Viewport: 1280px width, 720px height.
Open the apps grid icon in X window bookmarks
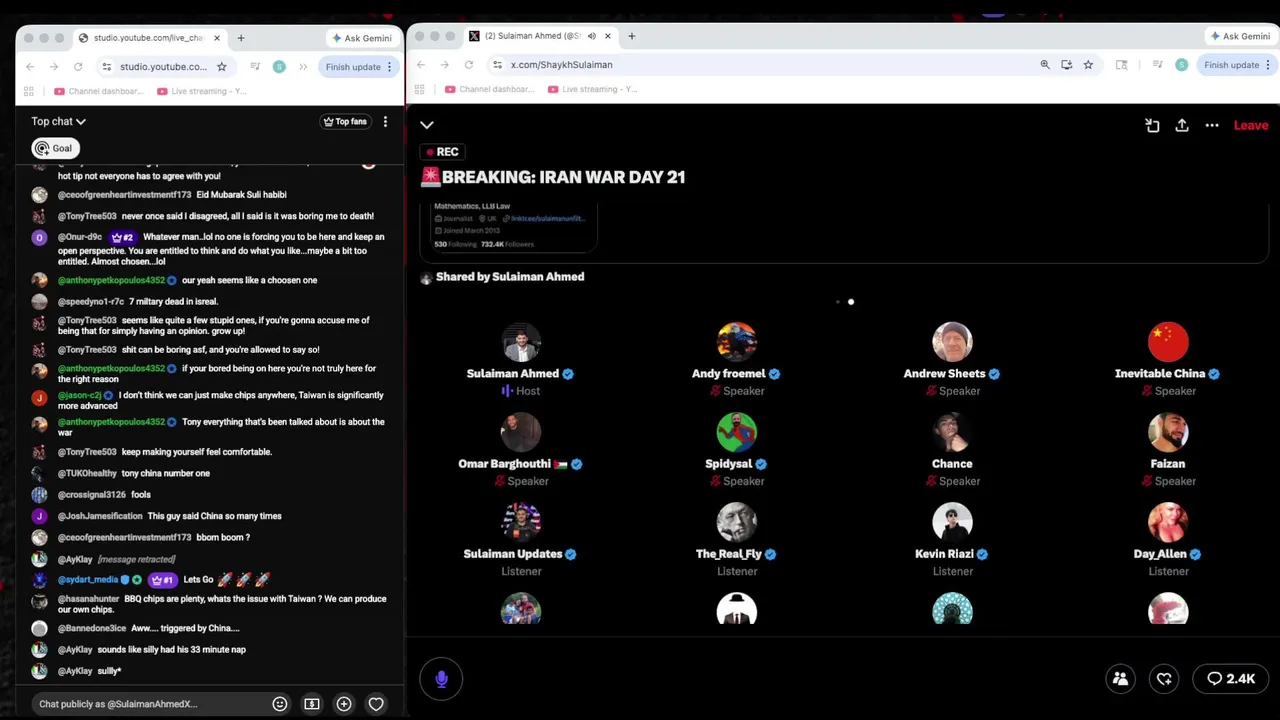tap(420, 89)
